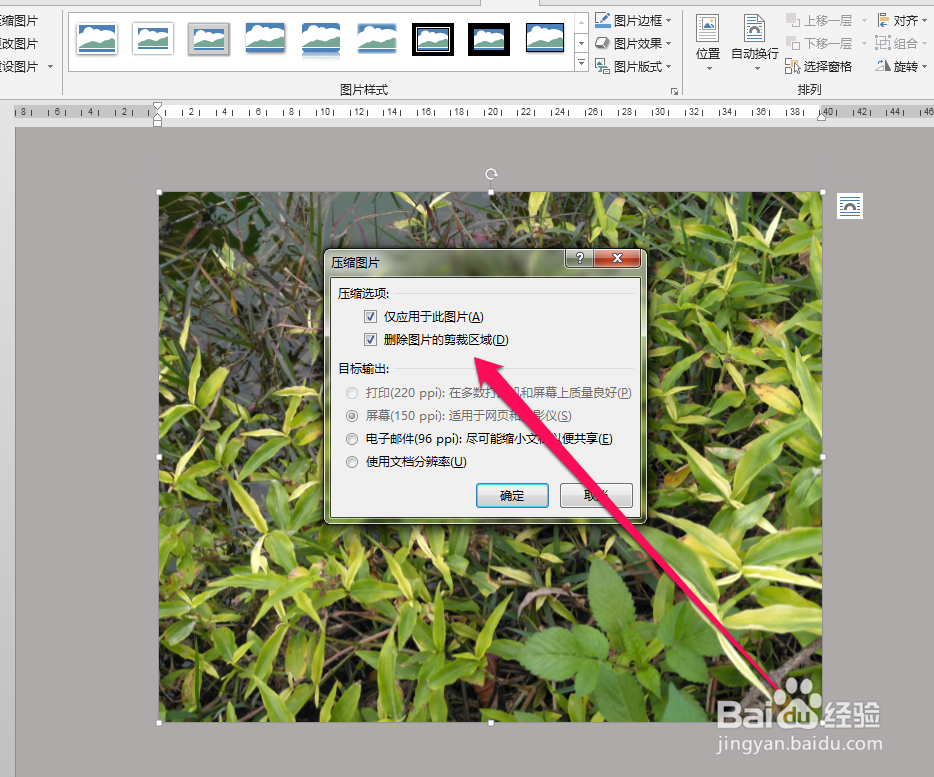Toggle 删除图片的剪裁区域 checkbox
Viewport: 934px width, 777px height.
click(370, 340)
